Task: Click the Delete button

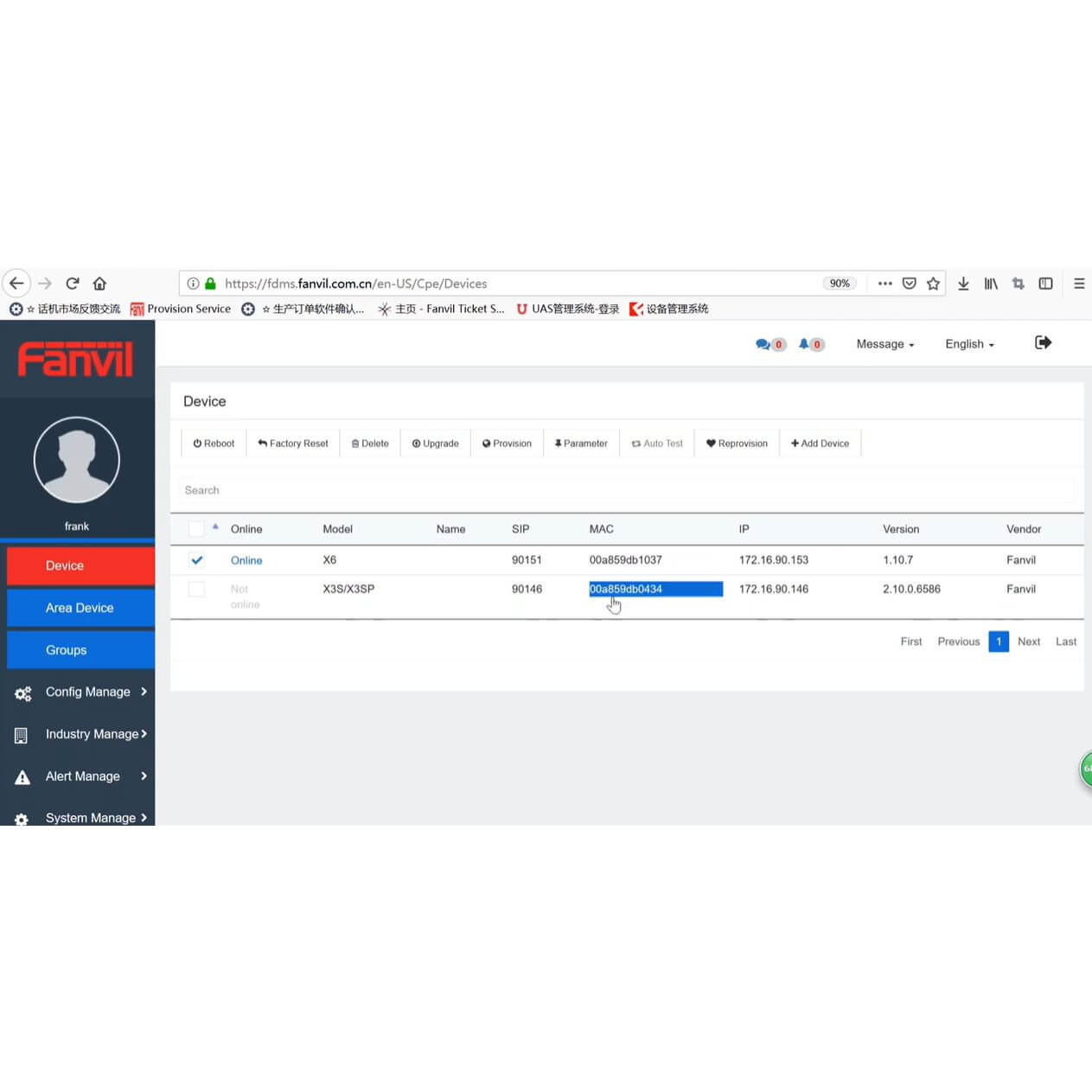Action: (370, 444)
